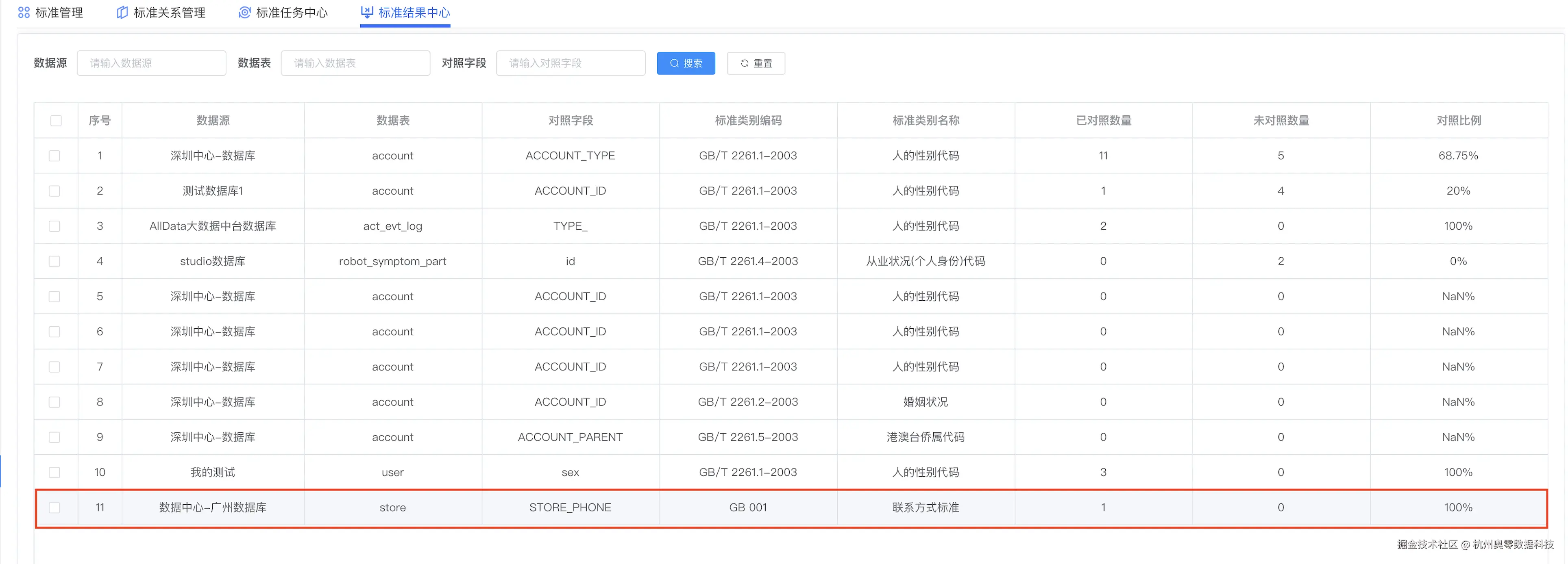This screenshot has height=564, width=1568.
Task: Click the 68.75% ratio cell
Action: [1459, 156]
